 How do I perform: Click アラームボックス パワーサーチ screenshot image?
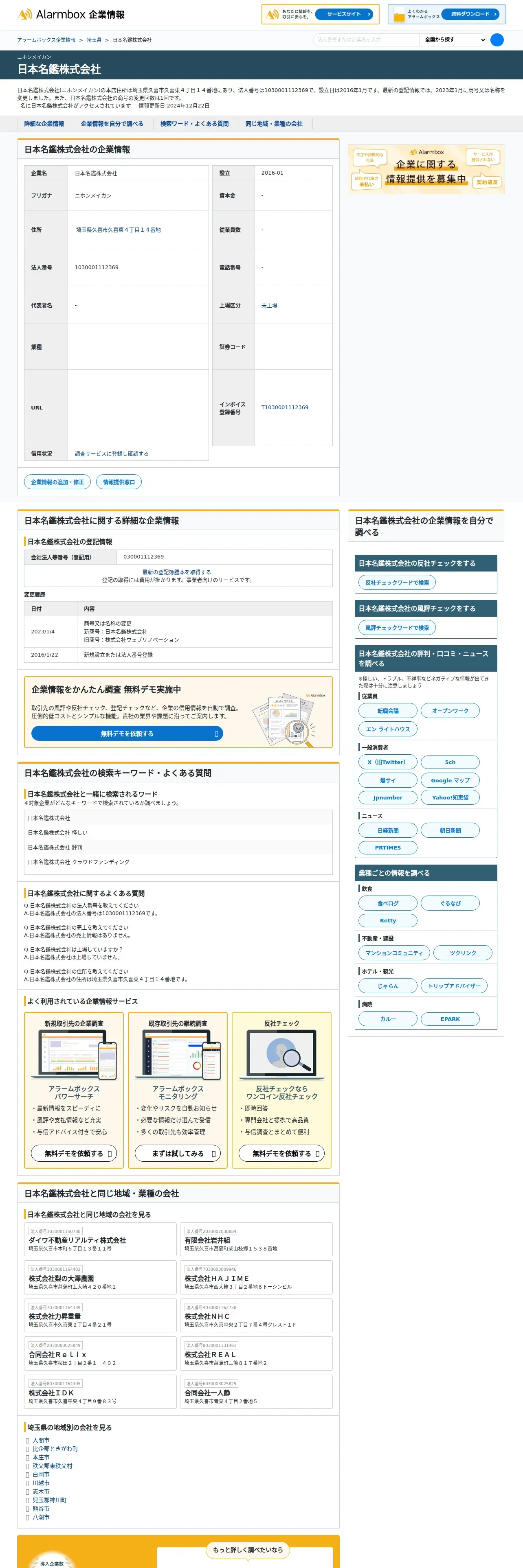[74, 1056]
